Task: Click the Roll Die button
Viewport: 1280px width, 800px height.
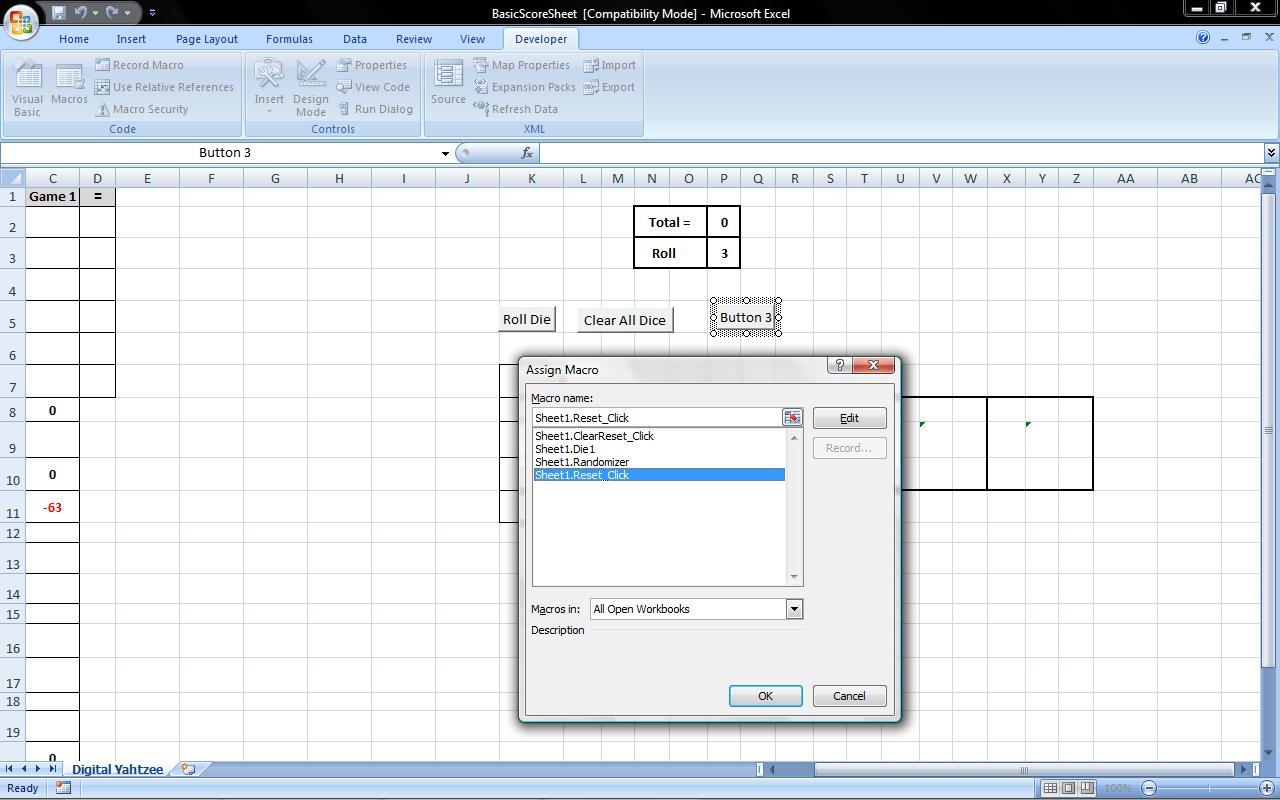Action: click(527, 319)
